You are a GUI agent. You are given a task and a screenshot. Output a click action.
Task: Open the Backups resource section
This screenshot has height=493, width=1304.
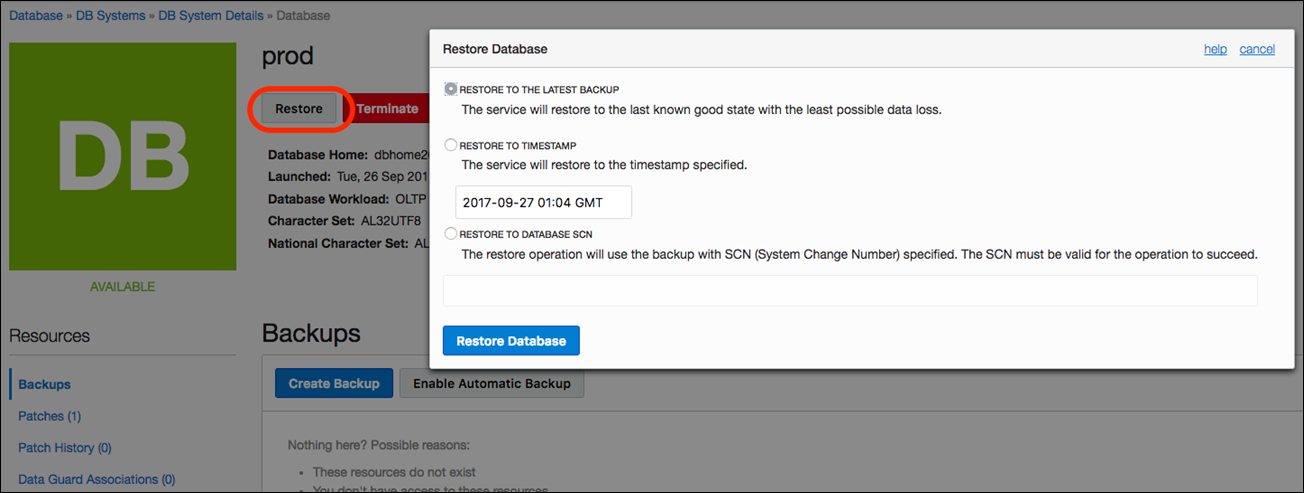pyautogui.click(x=44, y=384)
